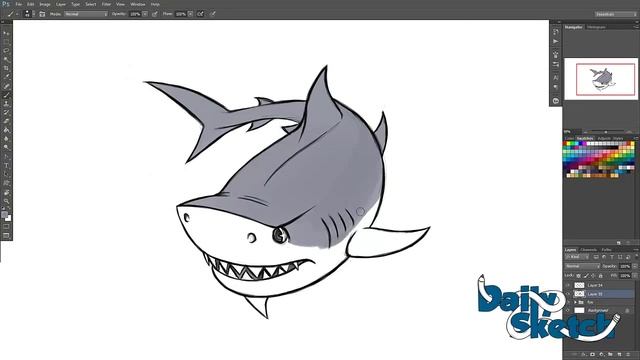640x360 pixels.
Task: Open the workspace switcher dropdown
Action: tap(616, 14)
